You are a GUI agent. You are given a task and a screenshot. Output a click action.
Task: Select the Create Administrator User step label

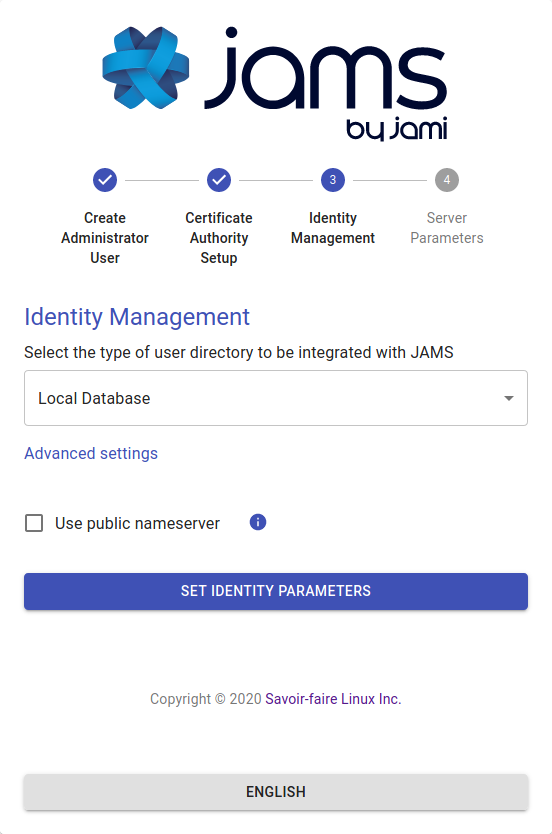[x=105, y=238]
